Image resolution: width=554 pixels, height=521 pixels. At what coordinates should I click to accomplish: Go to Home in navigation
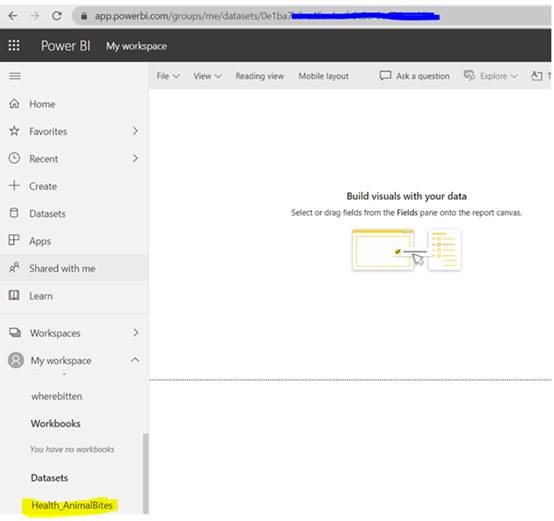tap(42, 104)
